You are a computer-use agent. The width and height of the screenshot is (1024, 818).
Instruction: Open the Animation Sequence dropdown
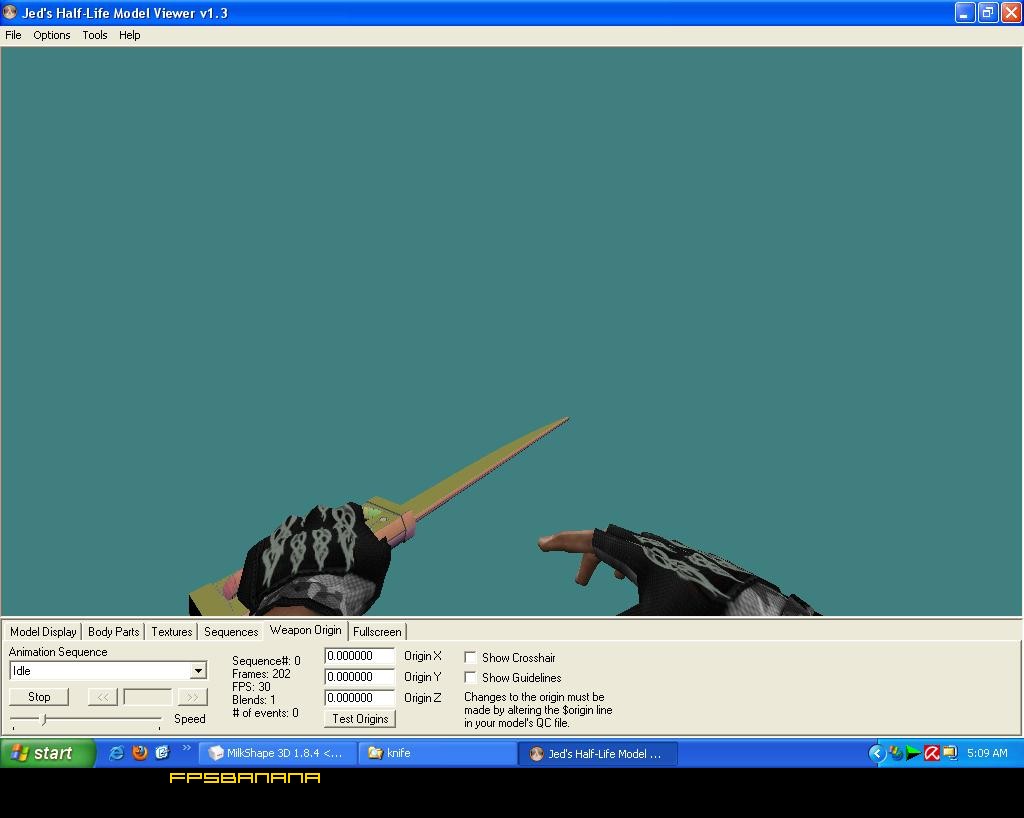click(198, 671)
